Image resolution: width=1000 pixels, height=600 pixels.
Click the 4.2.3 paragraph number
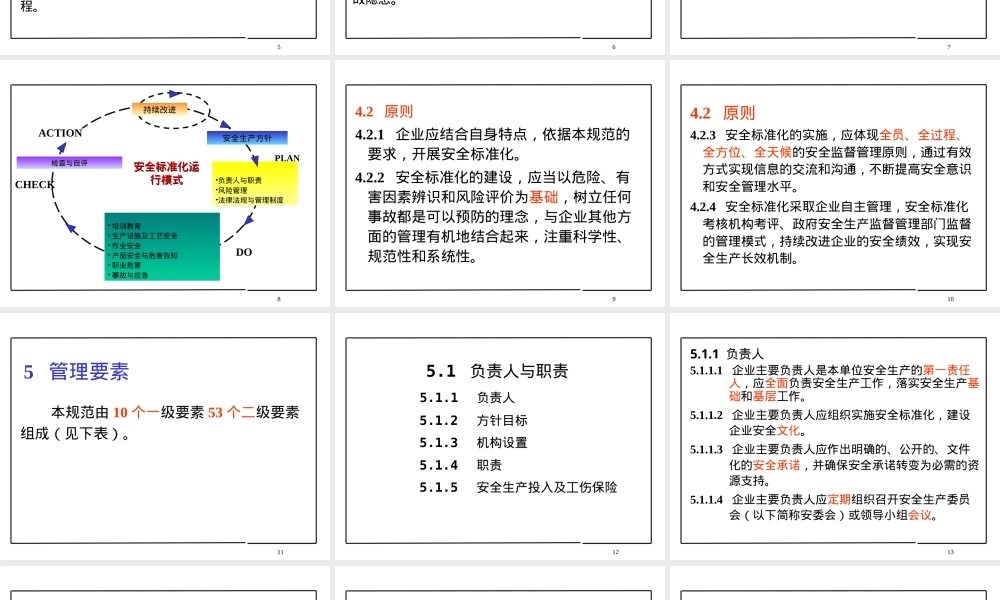[703, 135]
